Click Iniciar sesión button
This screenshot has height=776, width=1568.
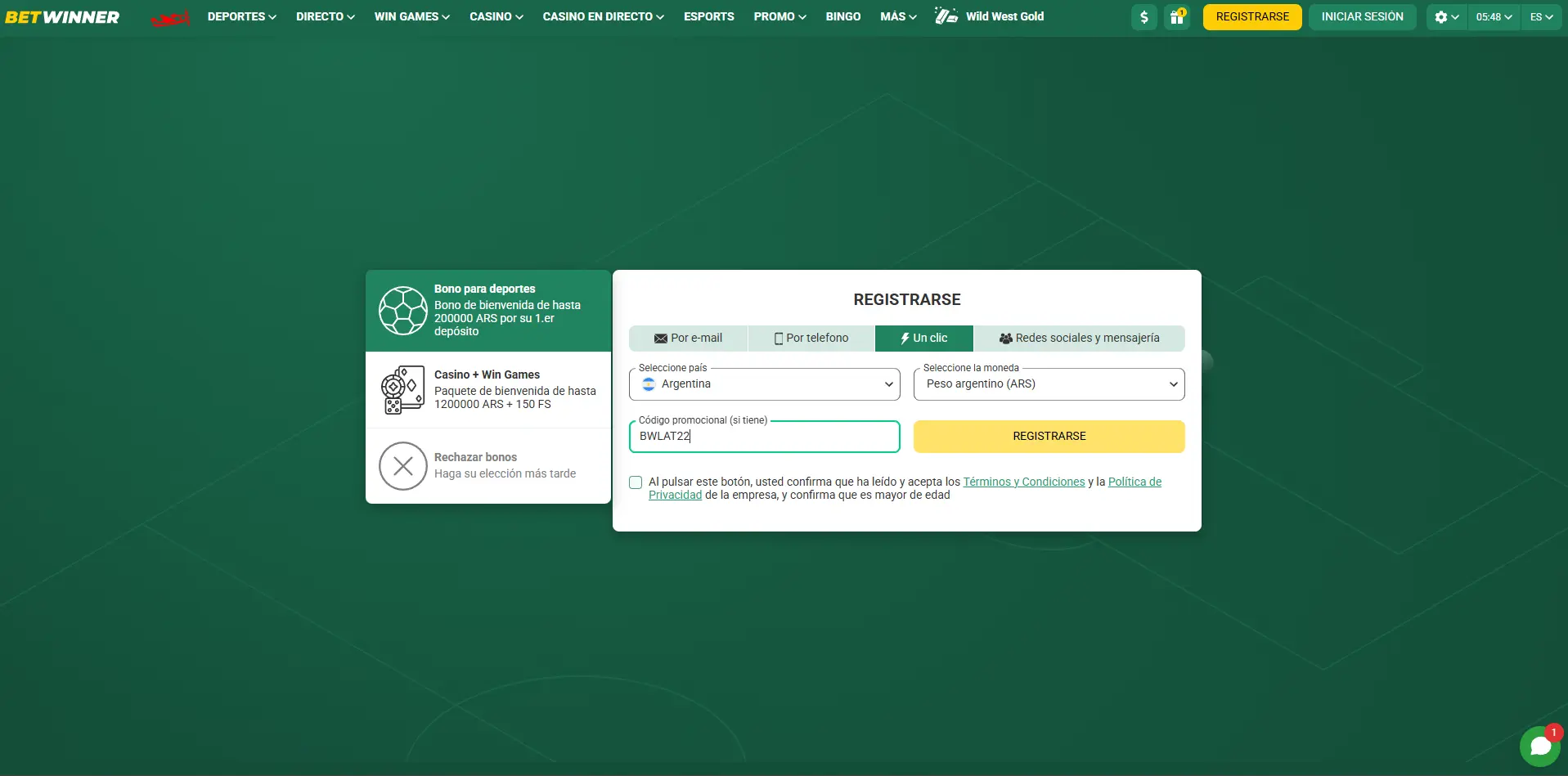1363,17
